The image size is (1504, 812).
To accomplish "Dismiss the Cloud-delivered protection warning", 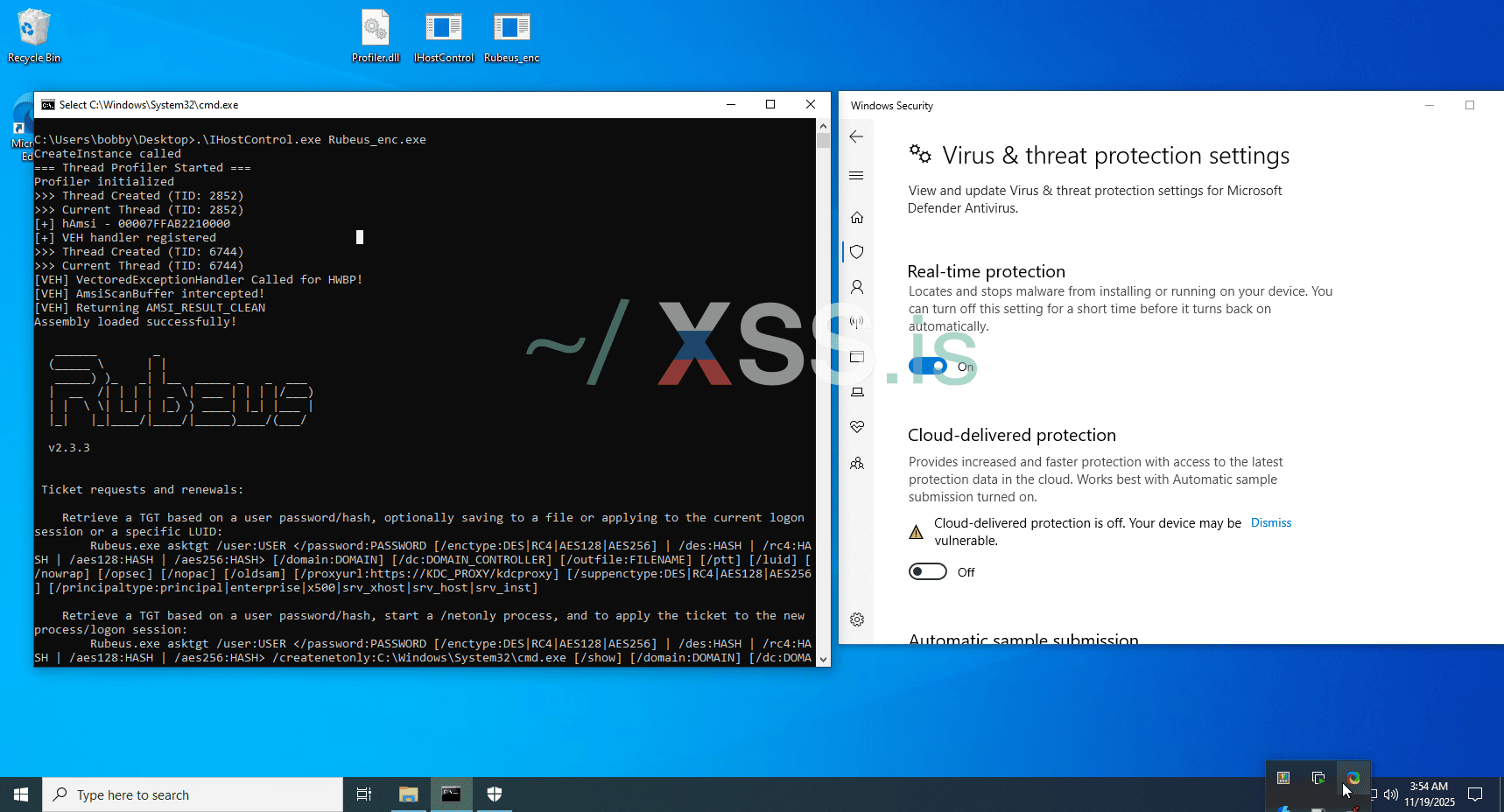I will click(1271, 522).
